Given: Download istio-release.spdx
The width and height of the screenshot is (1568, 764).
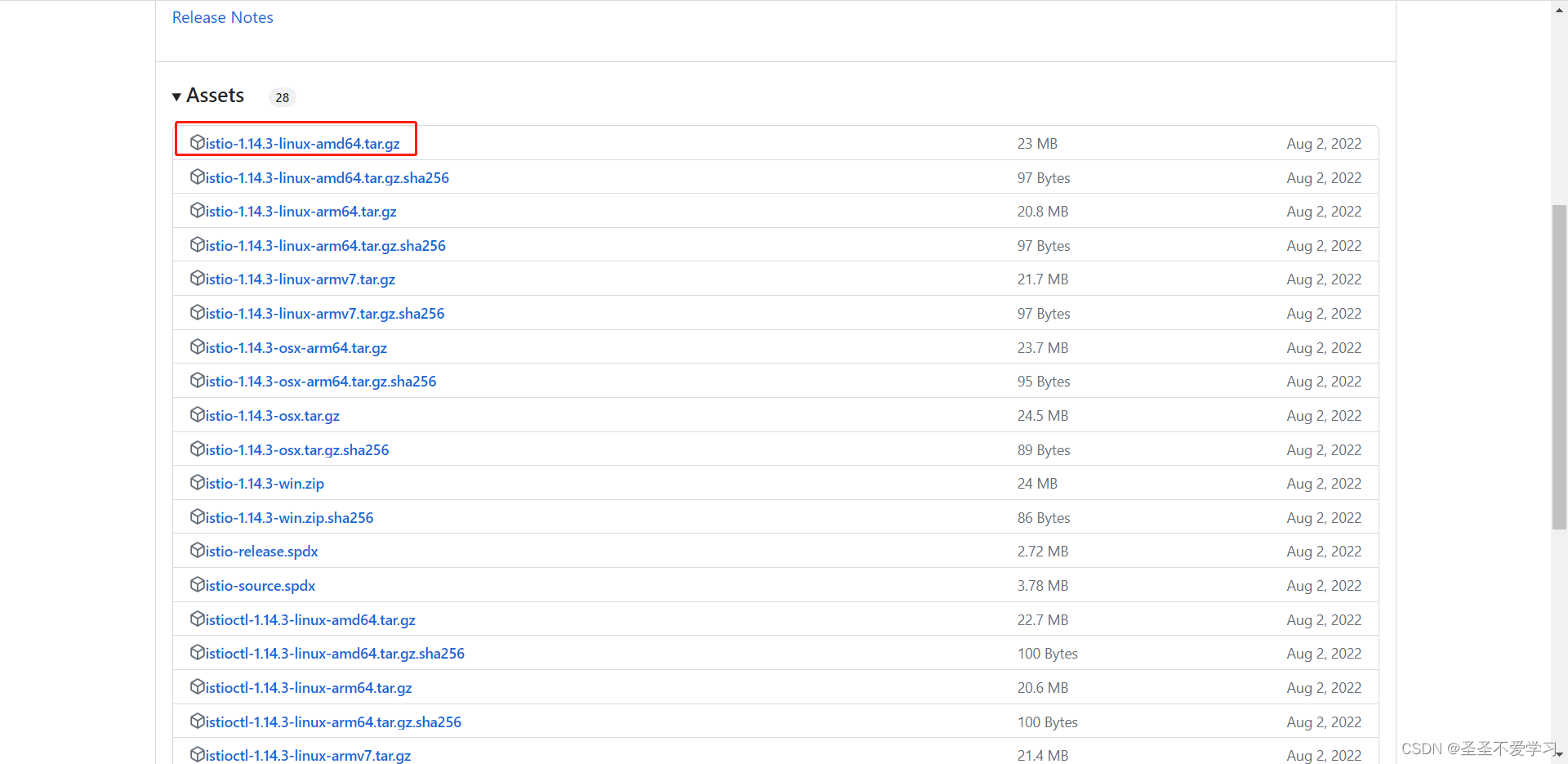Looking at the screenshot, I should 261,551.
